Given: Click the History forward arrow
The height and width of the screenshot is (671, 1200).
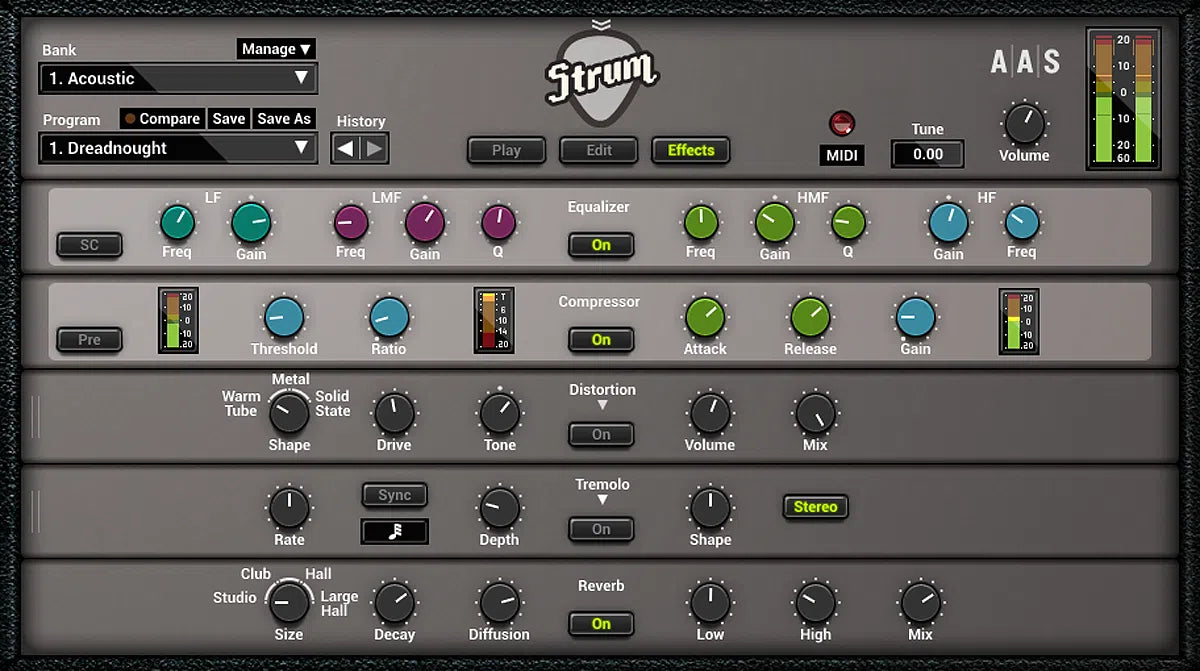Looking at the screenshot, I should click(x=374, y=149).
